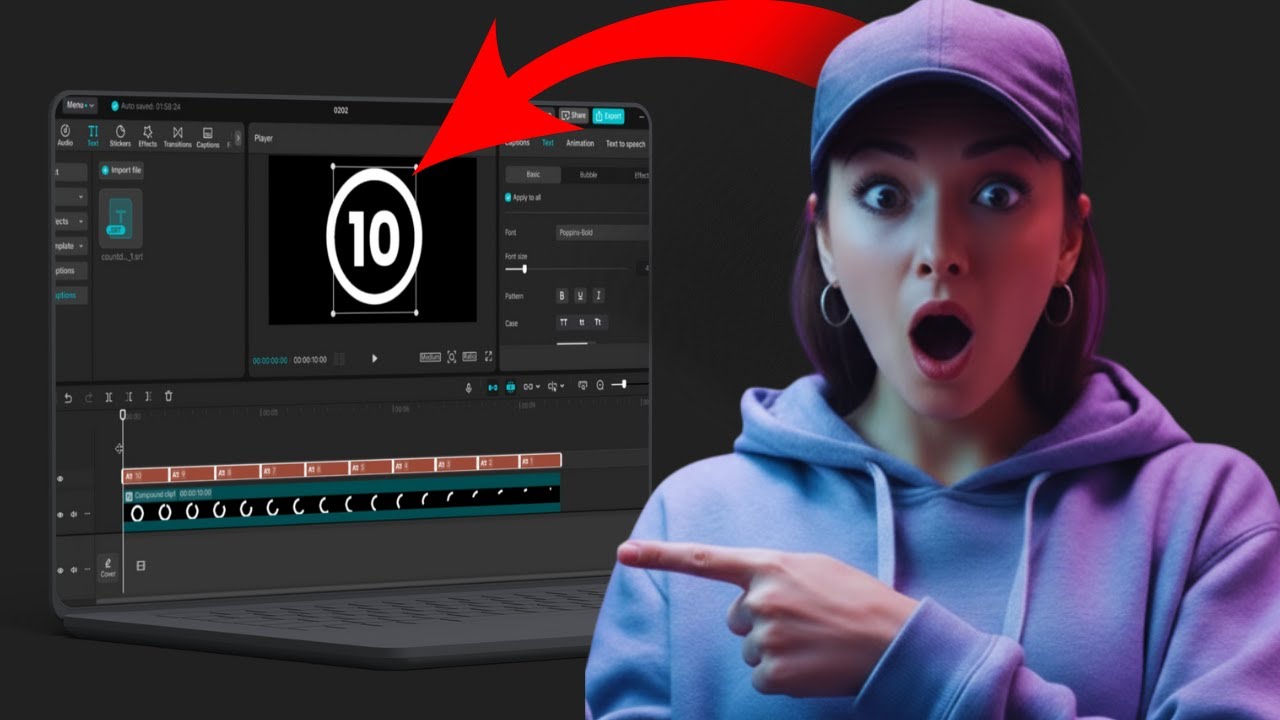
Task: Open the Audio panel tab
Action: pyautogui.click(x=65, y=136)
